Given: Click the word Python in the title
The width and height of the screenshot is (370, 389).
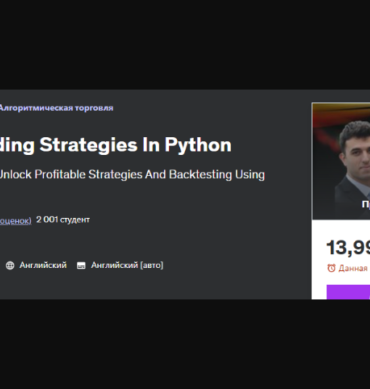Looking at the screenshot, I should [x=198, y=145].
